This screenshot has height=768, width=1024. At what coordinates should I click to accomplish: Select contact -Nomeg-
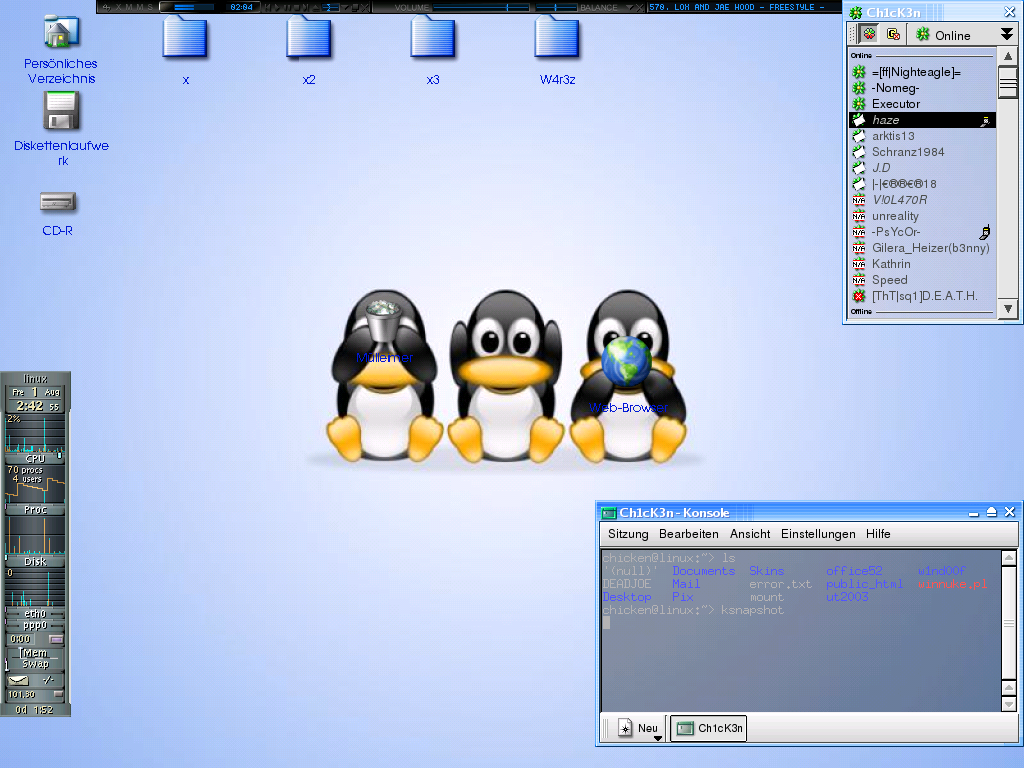pyautogui.click(x=922, y=88)
